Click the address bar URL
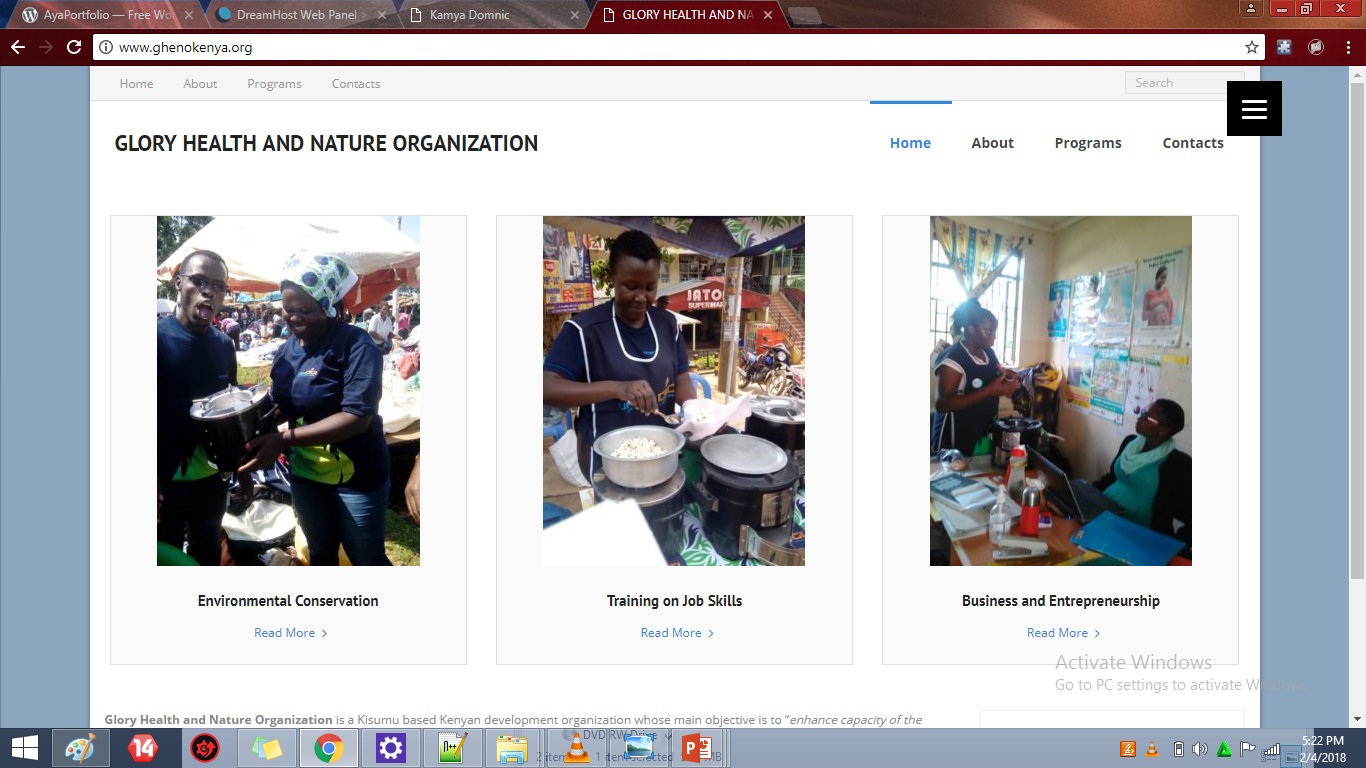Image resolution: width=1366 pixels, height=768 pixels. click(185, 47)
